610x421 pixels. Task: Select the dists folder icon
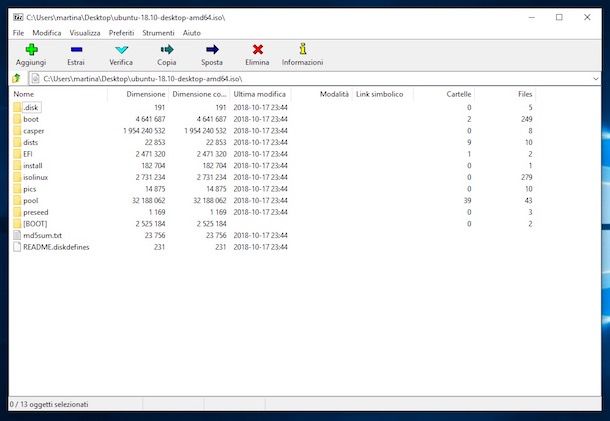point(17,142)
